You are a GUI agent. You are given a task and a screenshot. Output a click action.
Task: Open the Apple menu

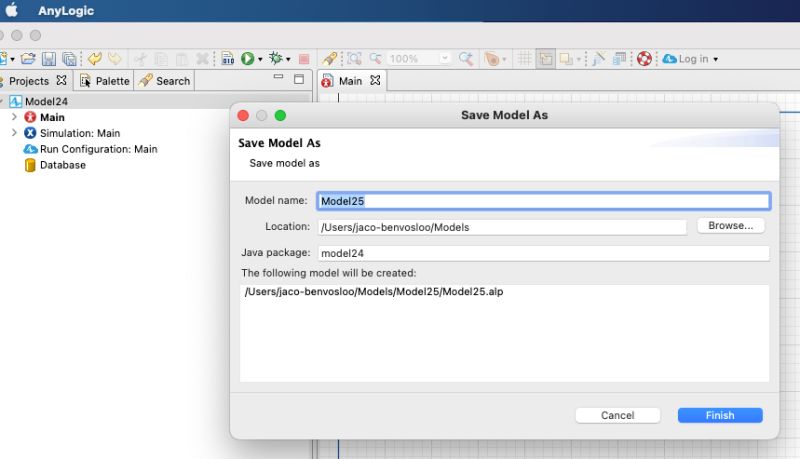[12, 10]
